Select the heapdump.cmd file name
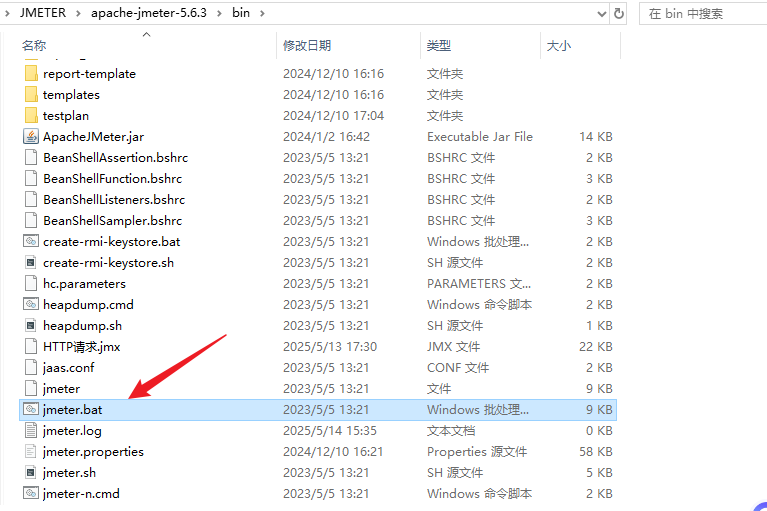 88,305
